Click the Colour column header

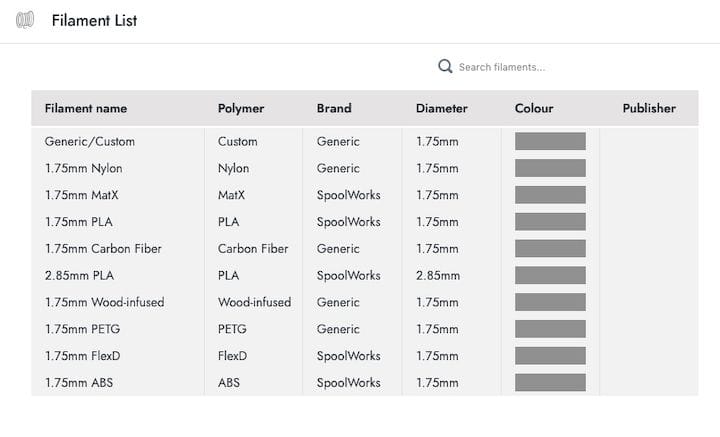pyautogui.click(x=534, y=108)
